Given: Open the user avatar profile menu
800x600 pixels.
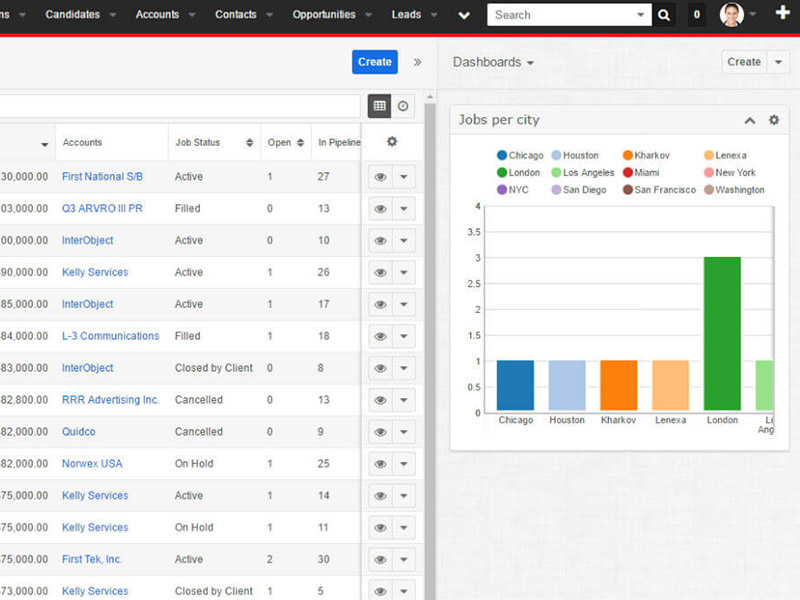Looking at the screenshot, I should pos(732,14).
